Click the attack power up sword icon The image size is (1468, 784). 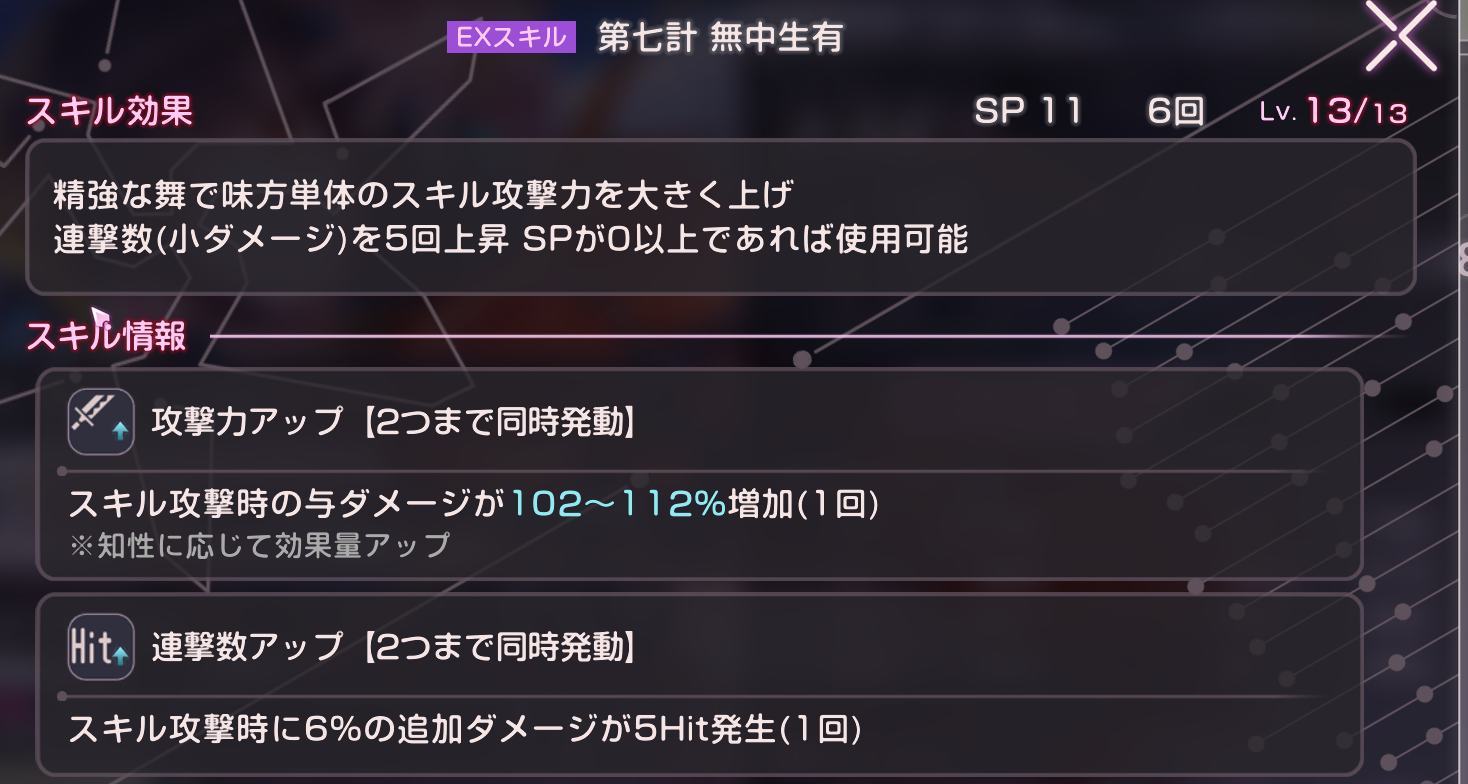(x=101, y=422)
